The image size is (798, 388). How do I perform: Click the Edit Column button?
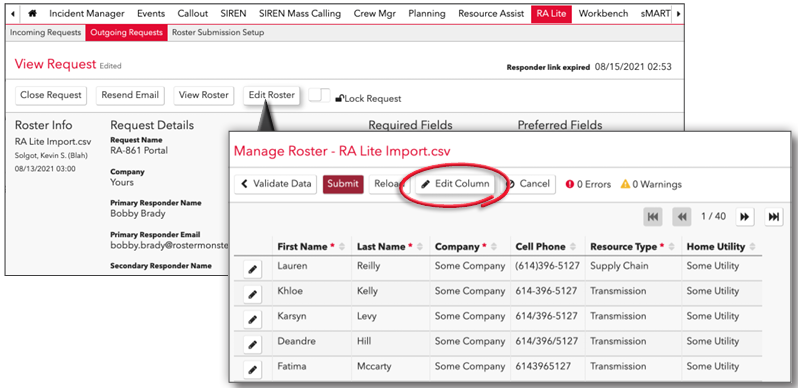(x=455, y=184)
